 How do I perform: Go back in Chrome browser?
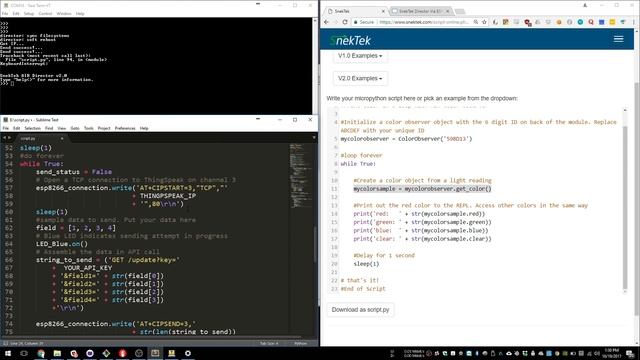coord(327,22)
